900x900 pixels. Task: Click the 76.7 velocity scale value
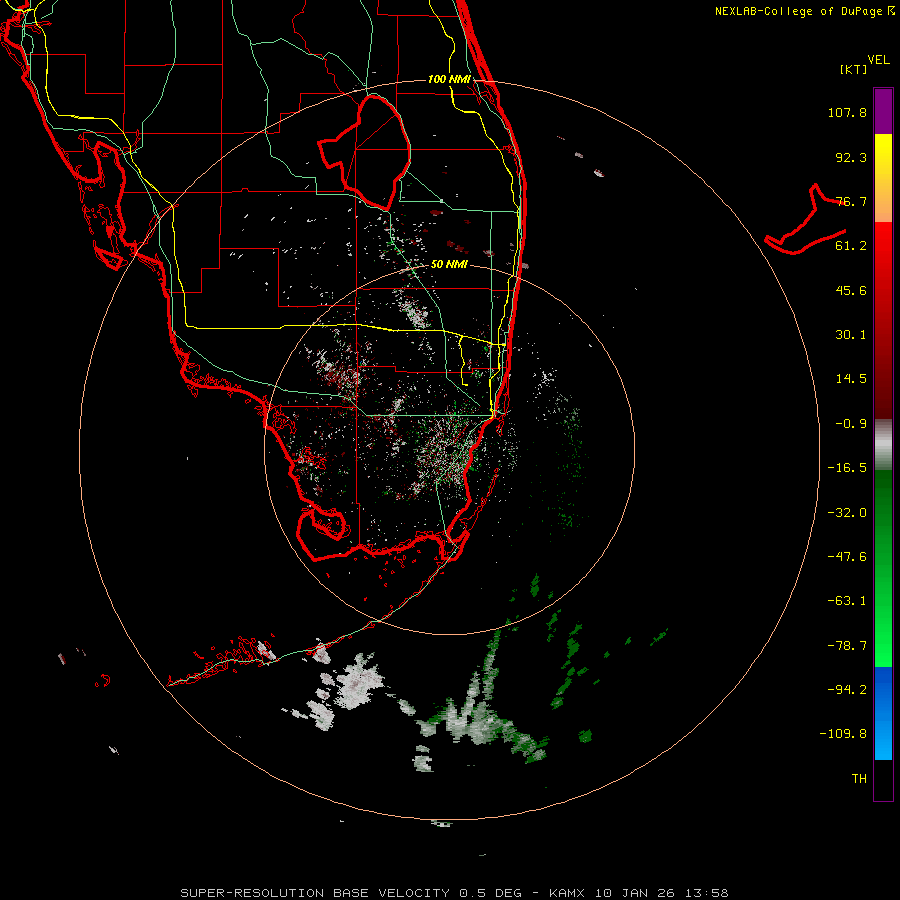(851, 201)
